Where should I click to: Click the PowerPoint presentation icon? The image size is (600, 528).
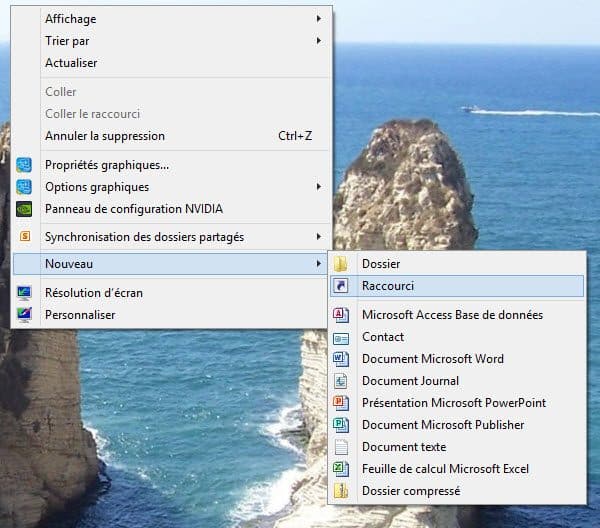point(341,403)
